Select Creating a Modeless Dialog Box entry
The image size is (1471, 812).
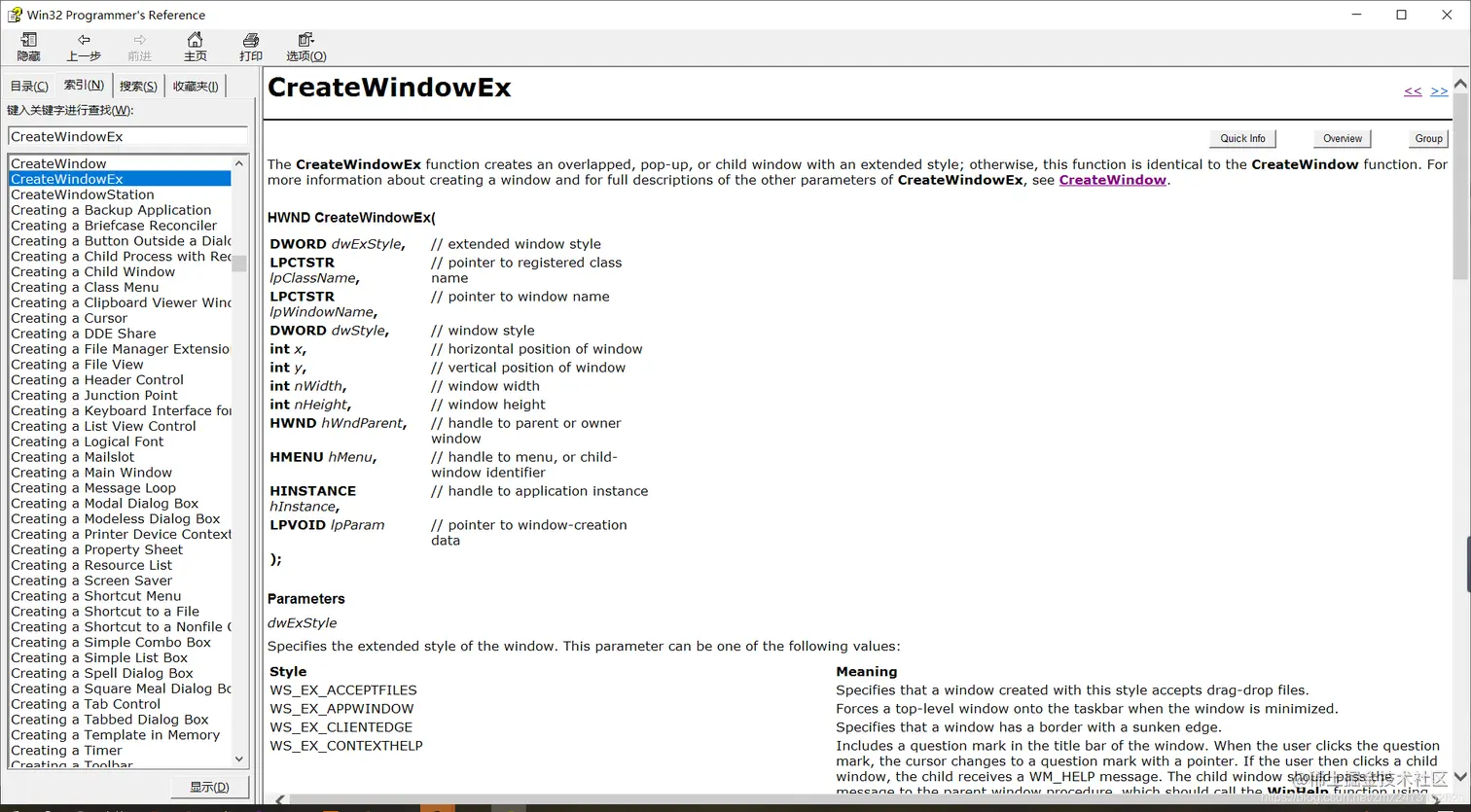click(x=120, y=519)
